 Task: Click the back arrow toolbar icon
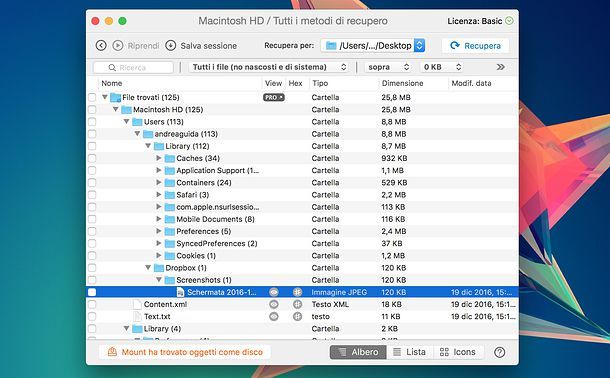coord(101,46)
